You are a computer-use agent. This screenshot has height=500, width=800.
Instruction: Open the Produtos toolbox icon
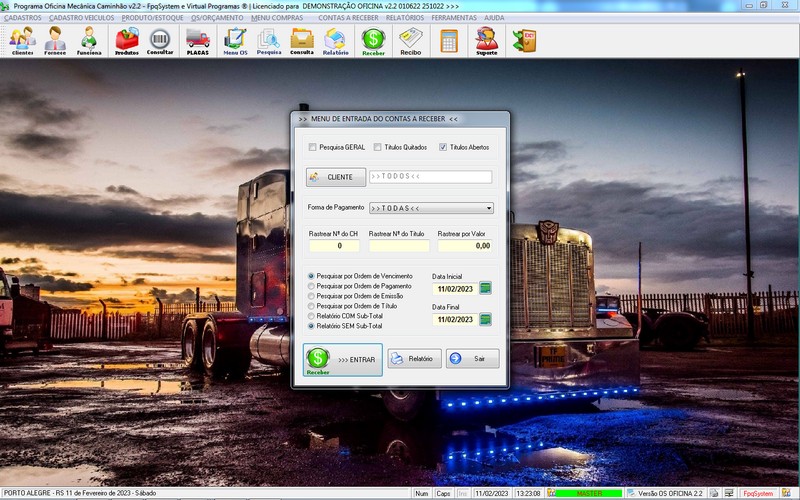[x=127, y=40]
